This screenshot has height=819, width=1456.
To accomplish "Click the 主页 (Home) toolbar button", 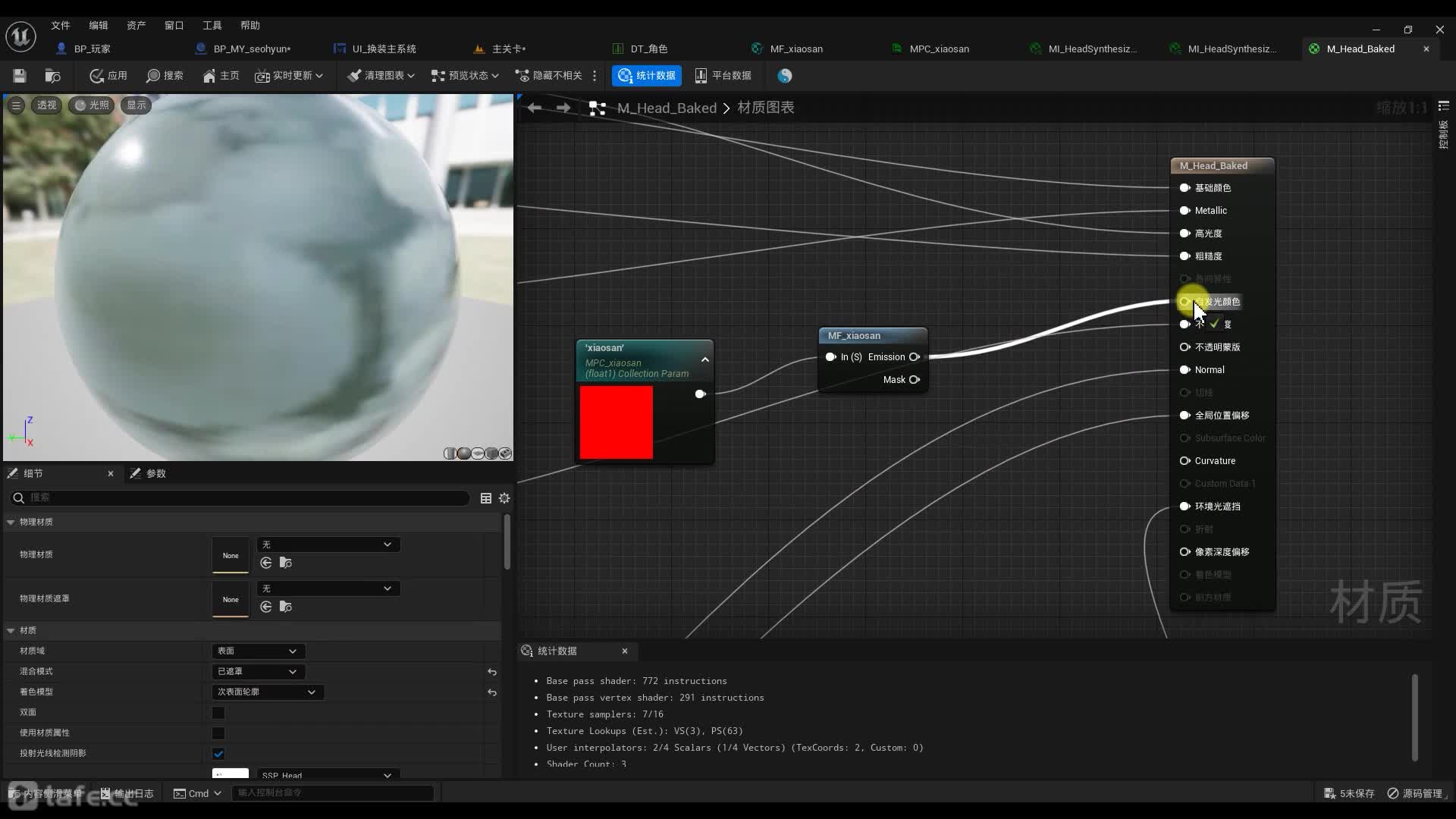I will 221,76.
